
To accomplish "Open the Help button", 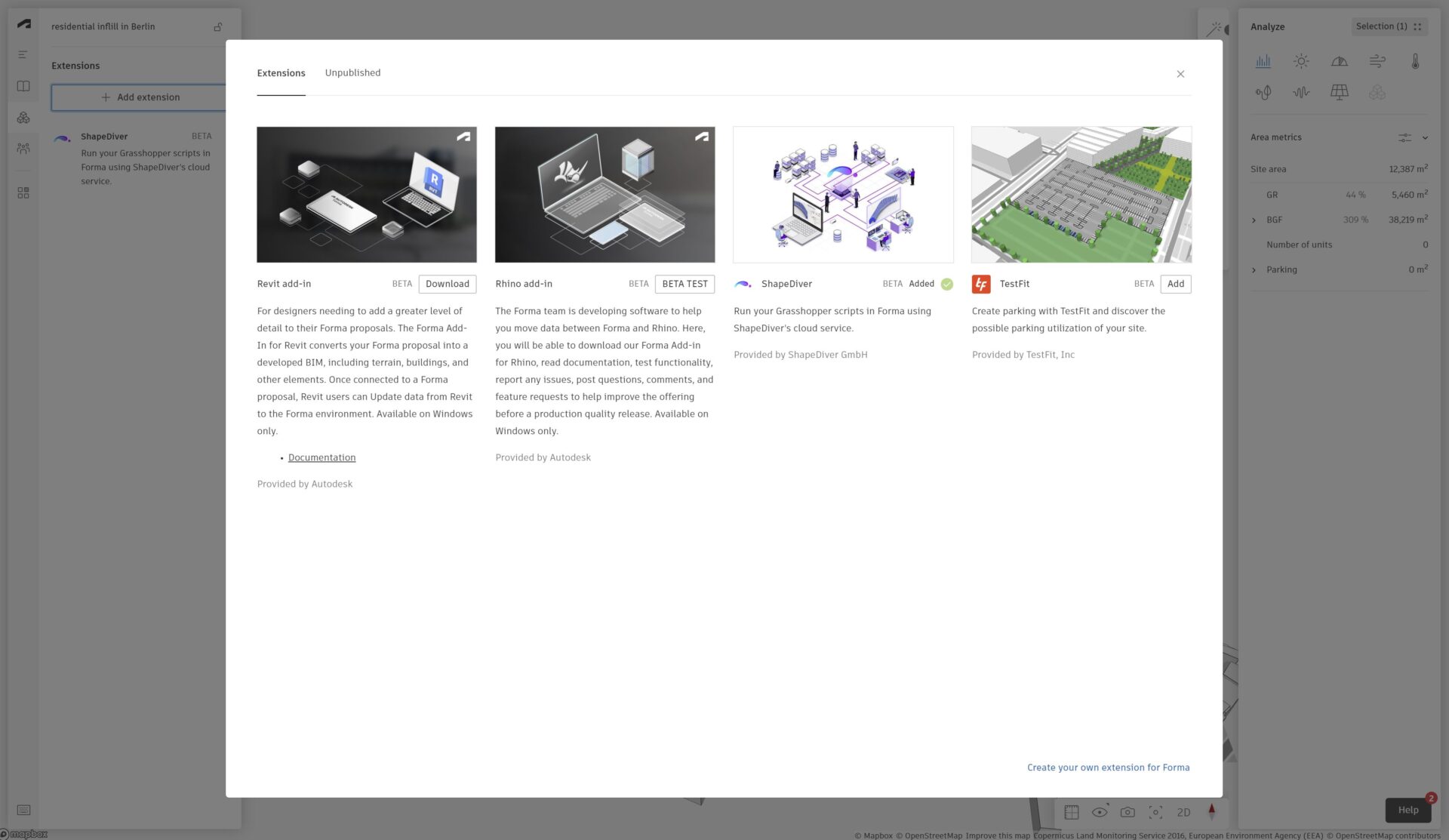I will (x=1407, y=810).
